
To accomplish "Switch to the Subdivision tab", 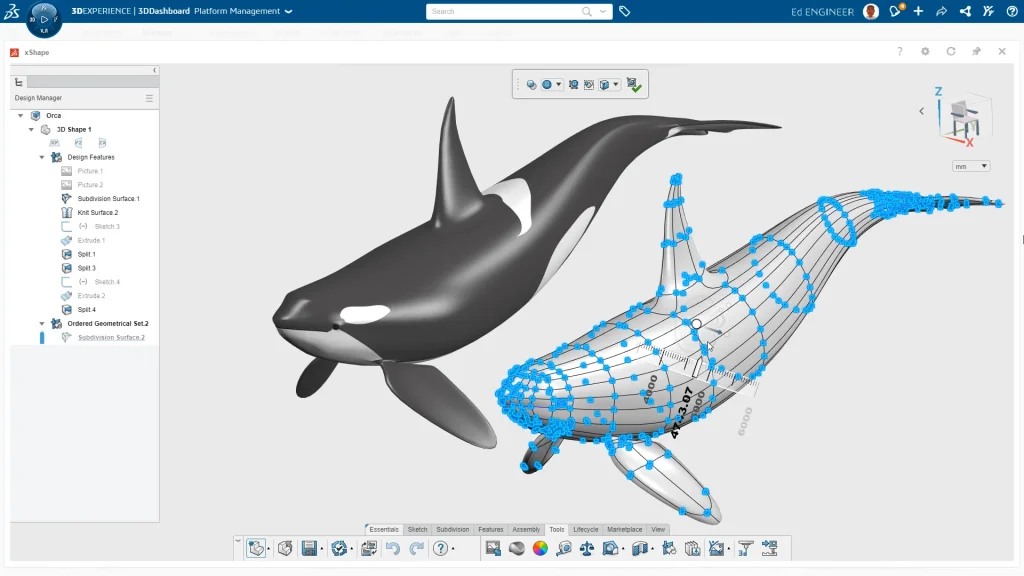I will (x=452, y=529).
